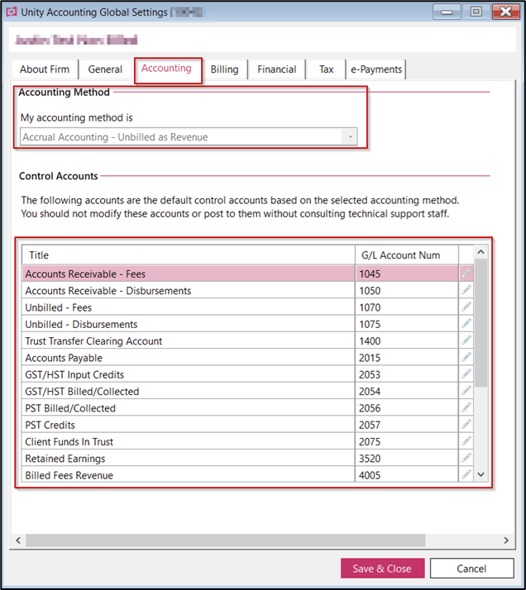This screenshot has width=526, height=590.
Task: Select the Retained Earnings row
Action: 248,458
